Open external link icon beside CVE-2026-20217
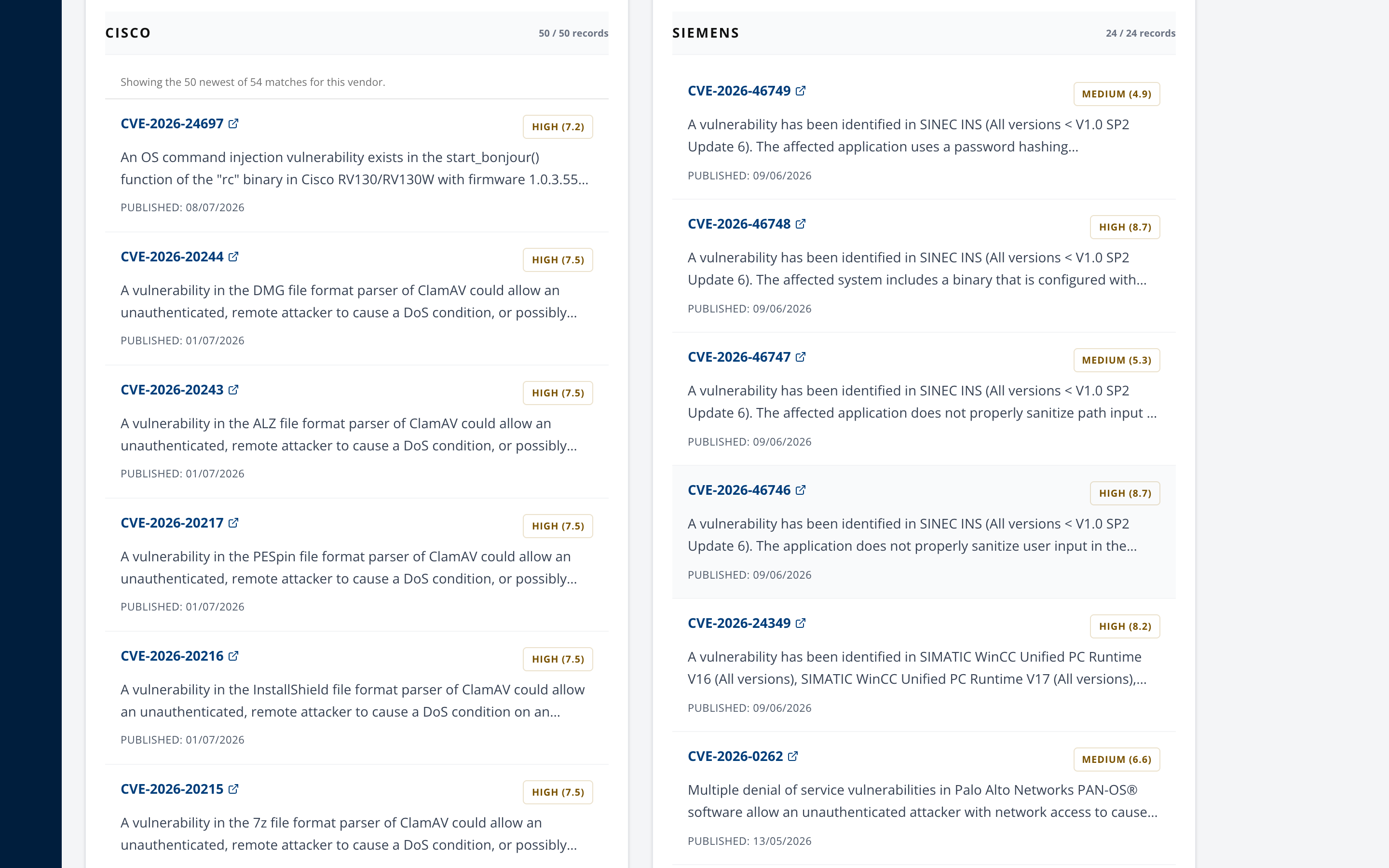 [233, 523]
